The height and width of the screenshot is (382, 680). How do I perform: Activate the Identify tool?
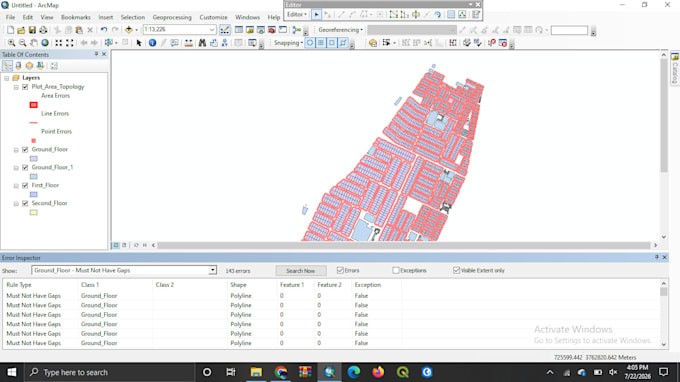(x=152, y=43)
